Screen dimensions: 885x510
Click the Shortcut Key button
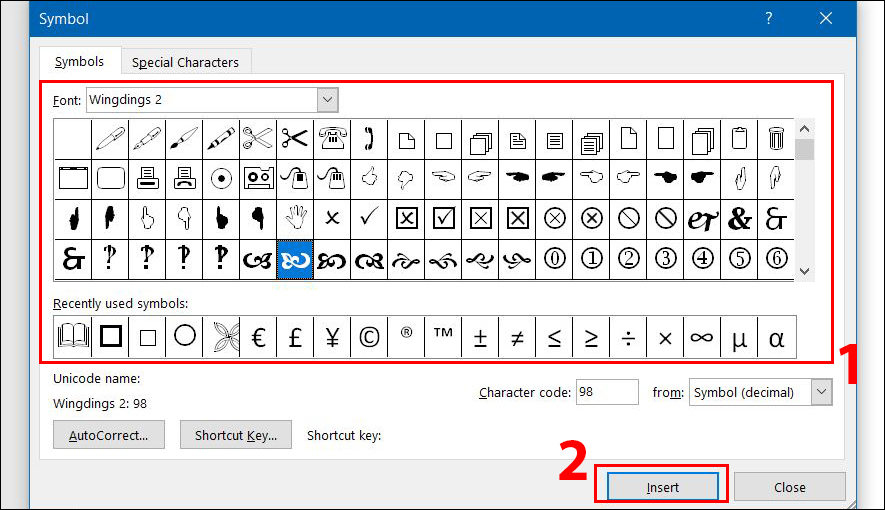point(235,435)
